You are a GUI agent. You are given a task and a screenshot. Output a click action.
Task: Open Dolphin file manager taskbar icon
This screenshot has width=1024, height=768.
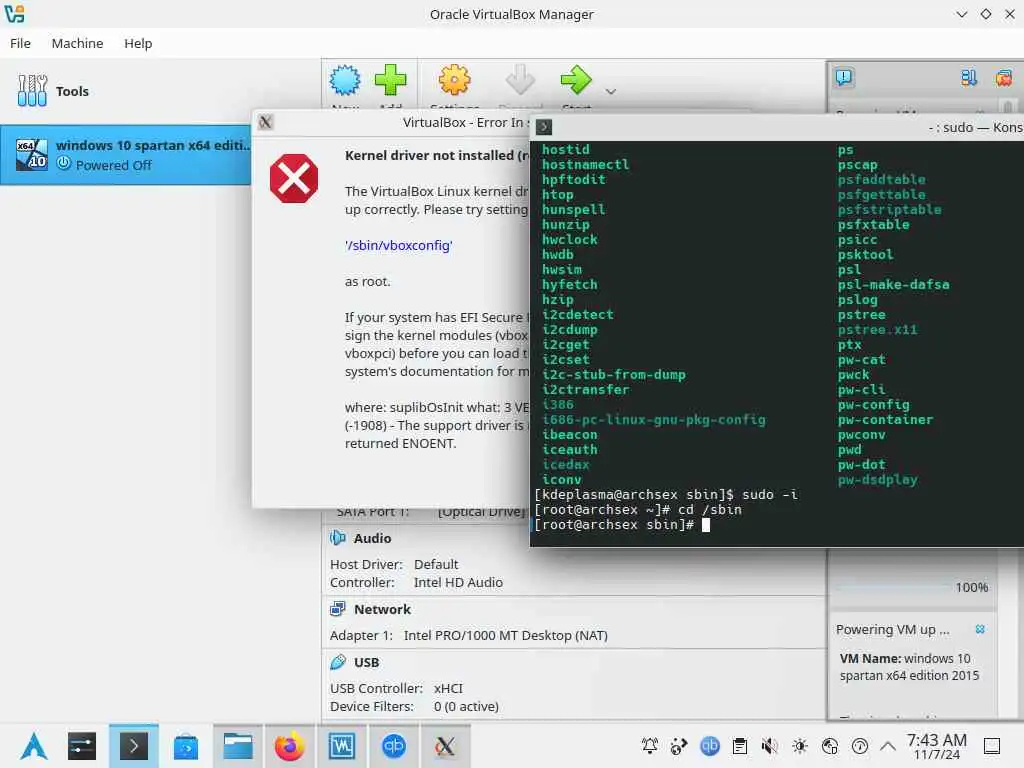tap(238, 746)
